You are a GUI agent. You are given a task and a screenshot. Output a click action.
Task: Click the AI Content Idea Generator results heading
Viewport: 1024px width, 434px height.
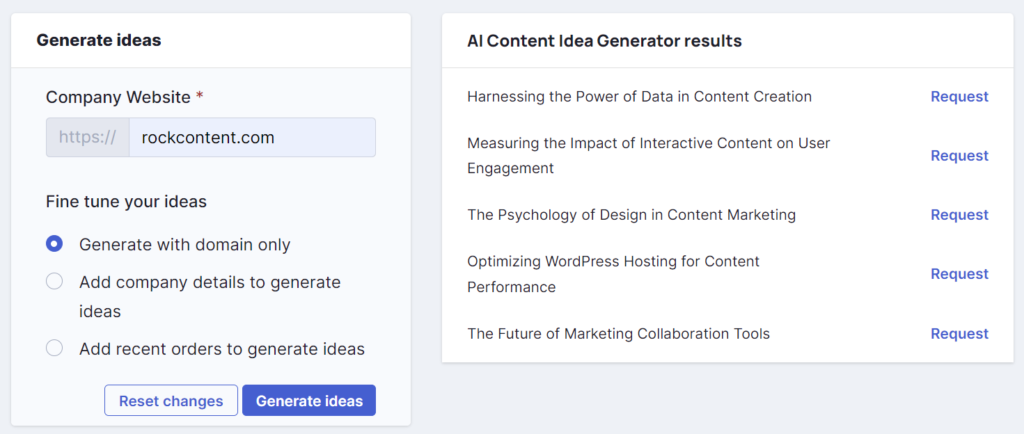click(x=604, y=41)
